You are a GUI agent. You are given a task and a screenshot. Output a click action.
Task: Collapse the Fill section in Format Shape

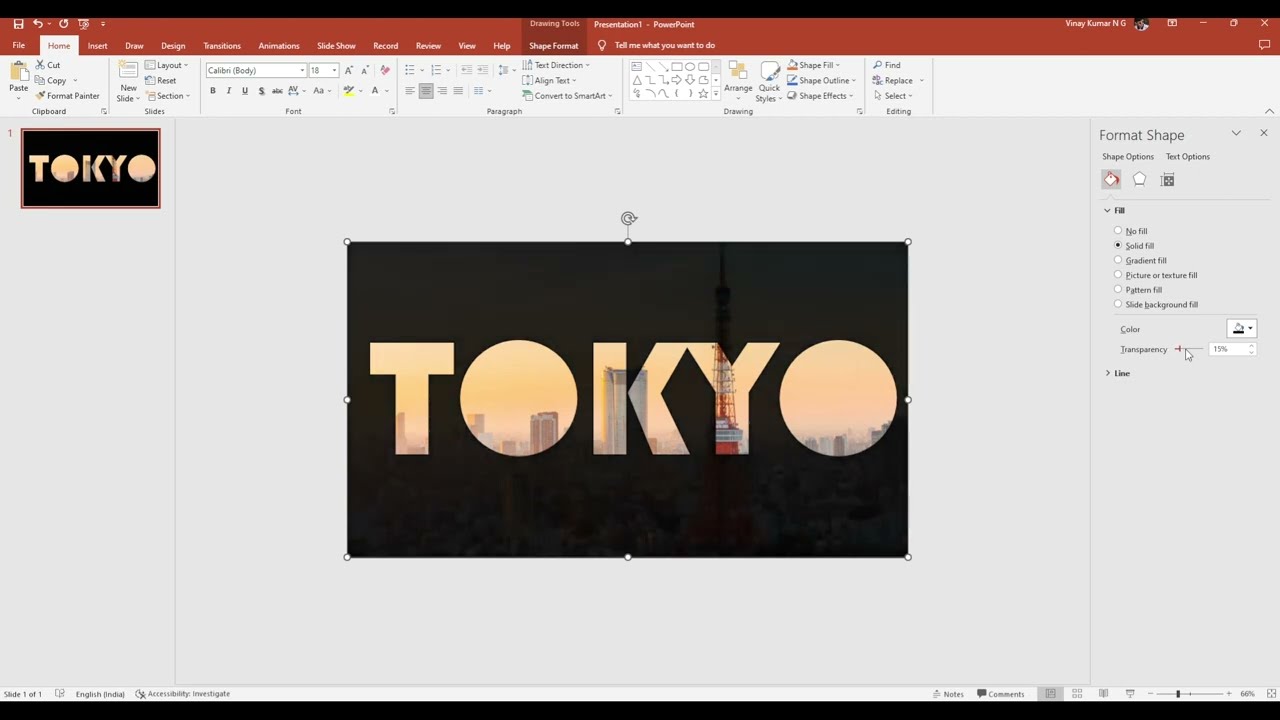tap(1115, 210)
